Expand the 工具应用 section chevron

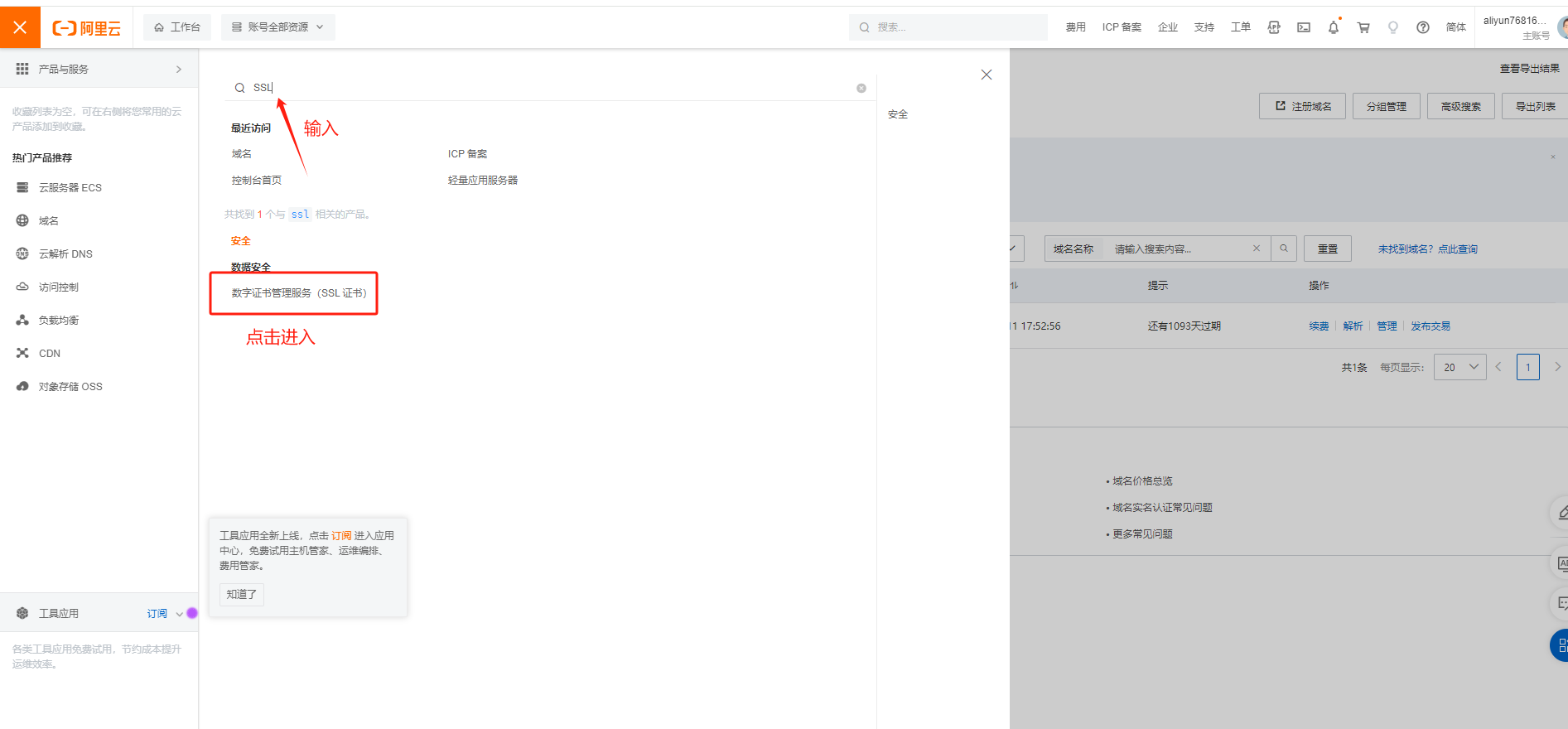click(x=180, y=614)
